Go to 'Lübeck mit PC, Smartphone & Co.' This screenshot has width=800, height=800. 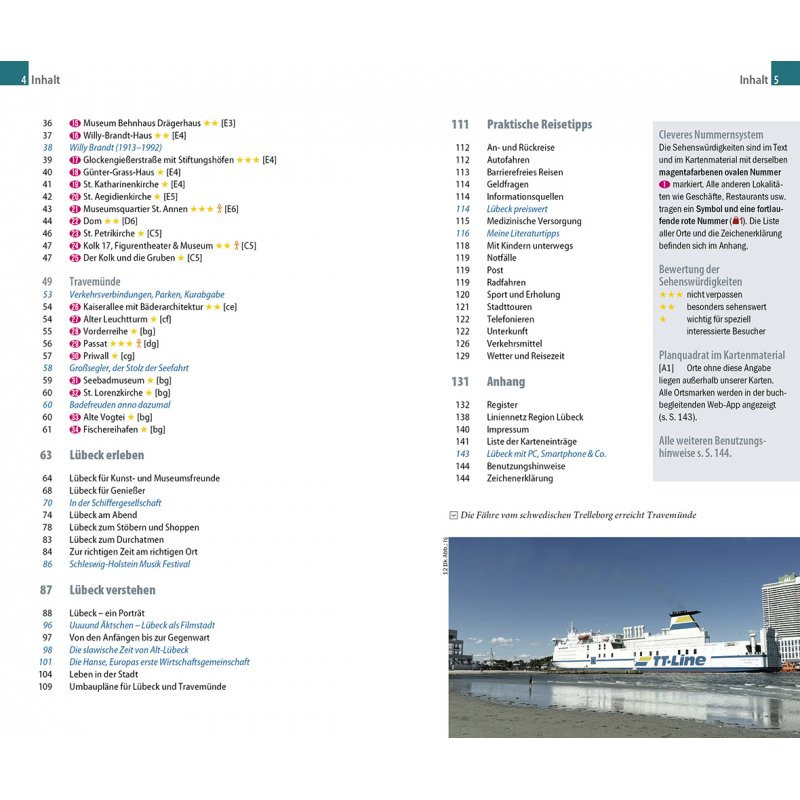(x=546, y=453)
